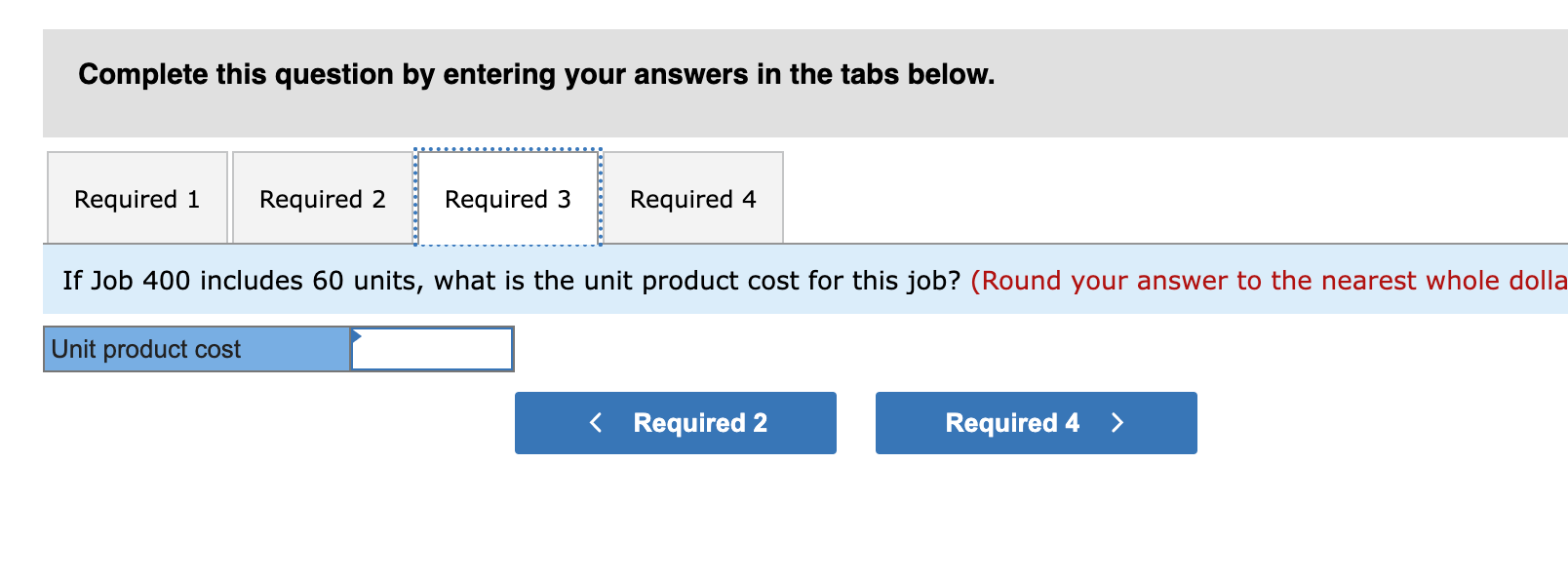Image resolution: width=1568 pixels, height=579 pixels.
Task: Select the Required 3 tab
Action: 508,198
